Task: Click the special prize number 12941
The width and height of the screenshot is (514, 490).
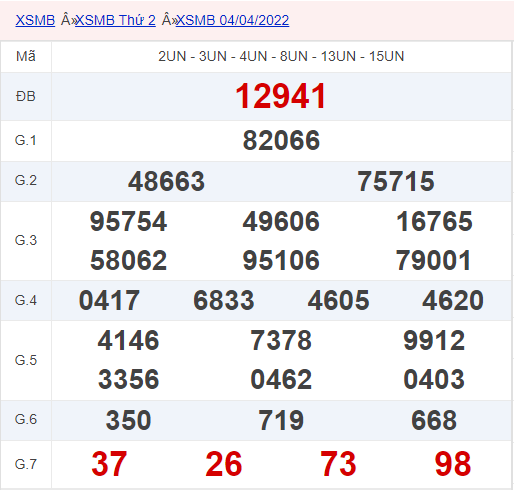Action: click(281, 96)
